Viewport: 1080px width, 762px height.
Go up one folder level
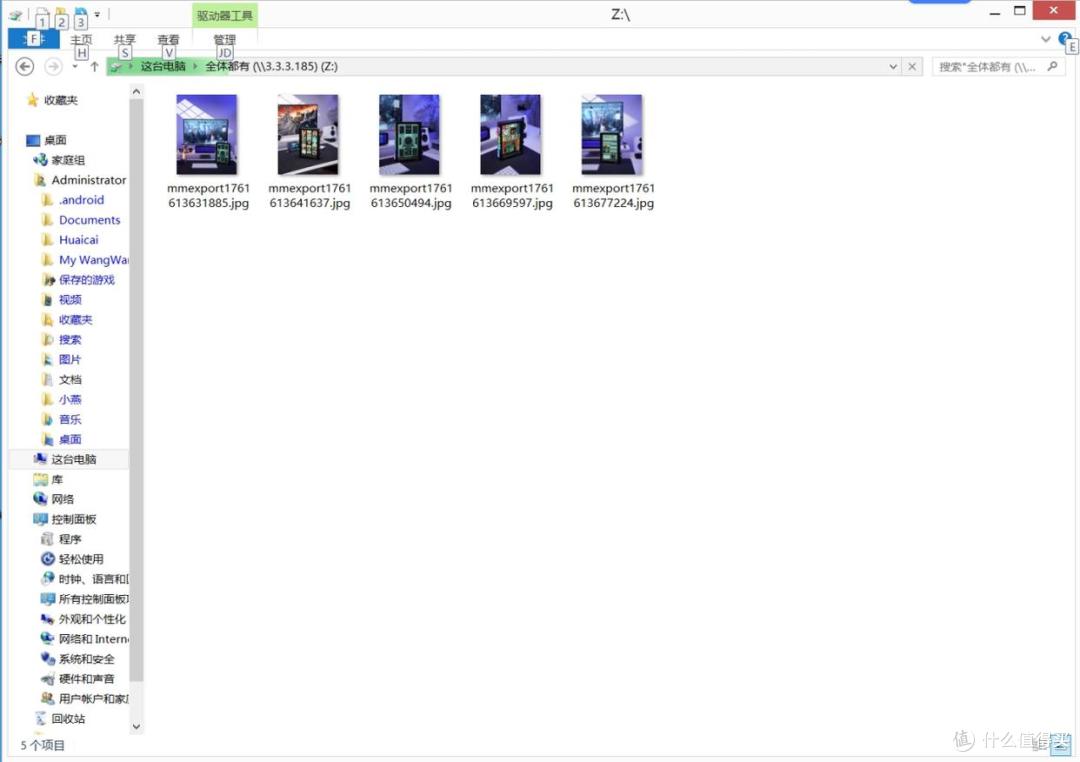[94, 66]
